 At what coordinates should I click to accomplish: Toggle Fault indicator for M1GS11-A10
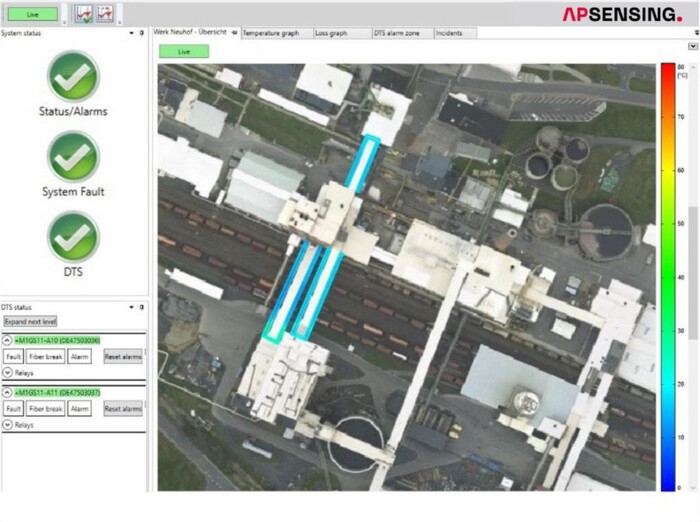click(x=14, y=355)
